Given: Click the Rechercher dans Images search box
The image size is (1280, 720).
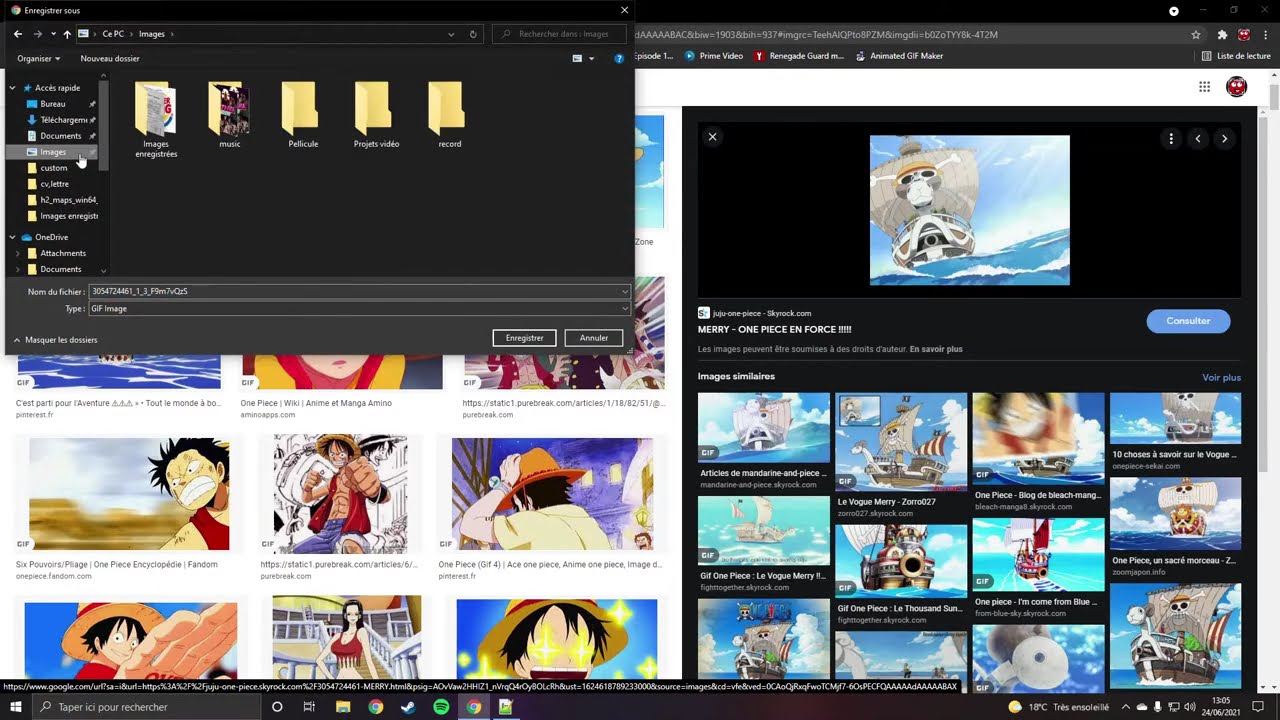Looking at the screenshot, I should point(559,34).
